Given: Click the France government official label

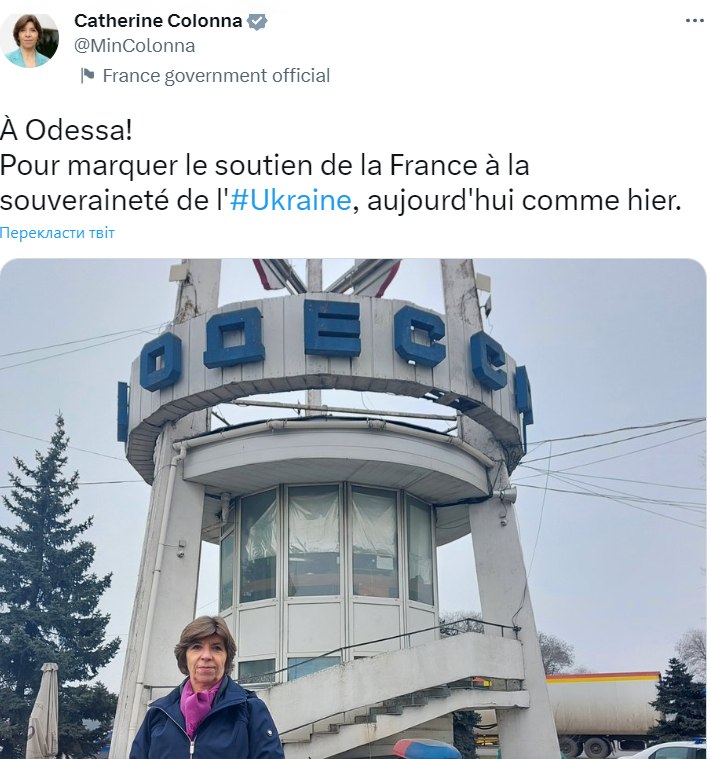Looking at the screenshot, I should point(216,76).
